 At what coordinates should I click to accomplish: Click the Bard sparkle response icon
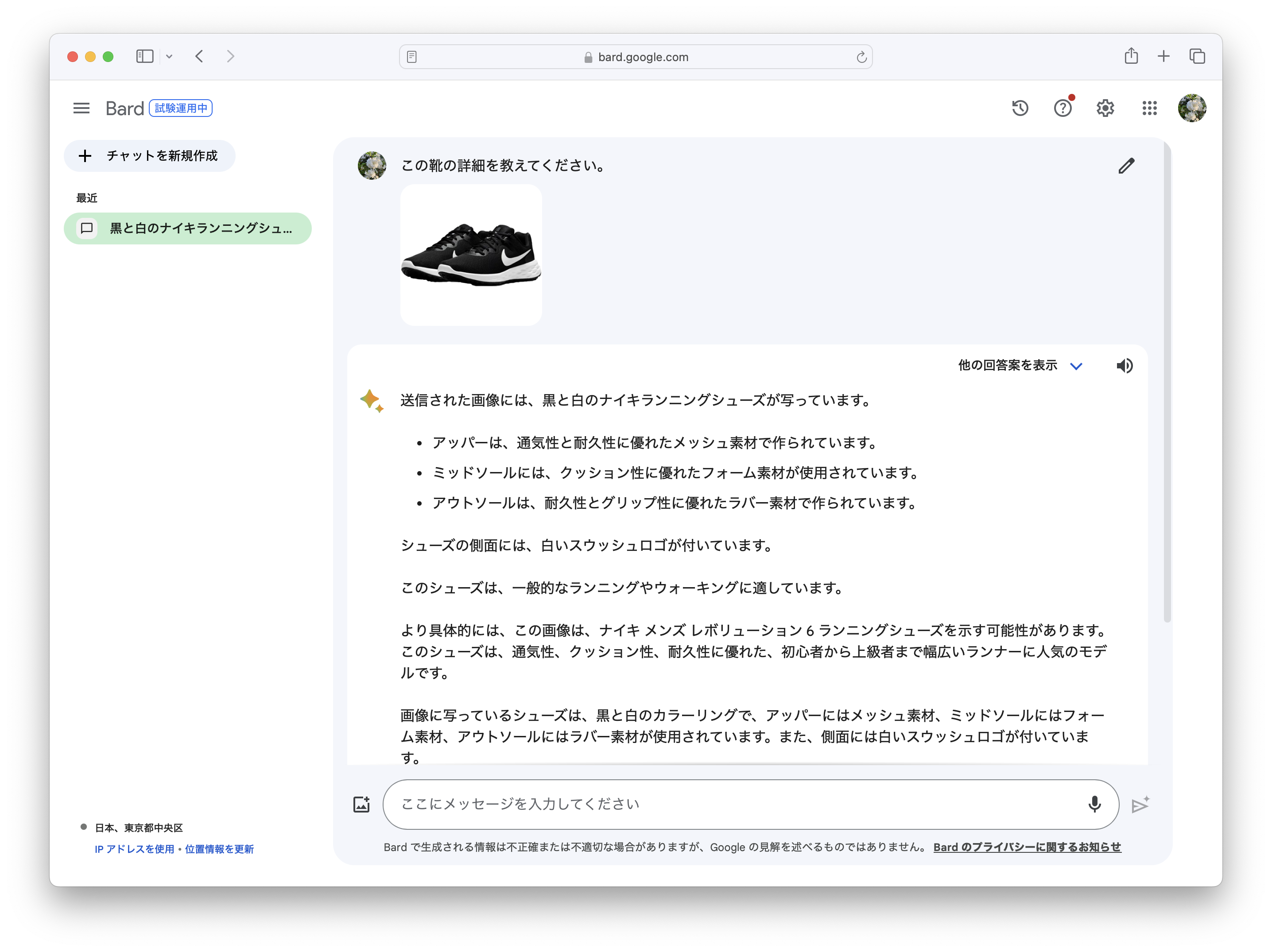(372, 401)
